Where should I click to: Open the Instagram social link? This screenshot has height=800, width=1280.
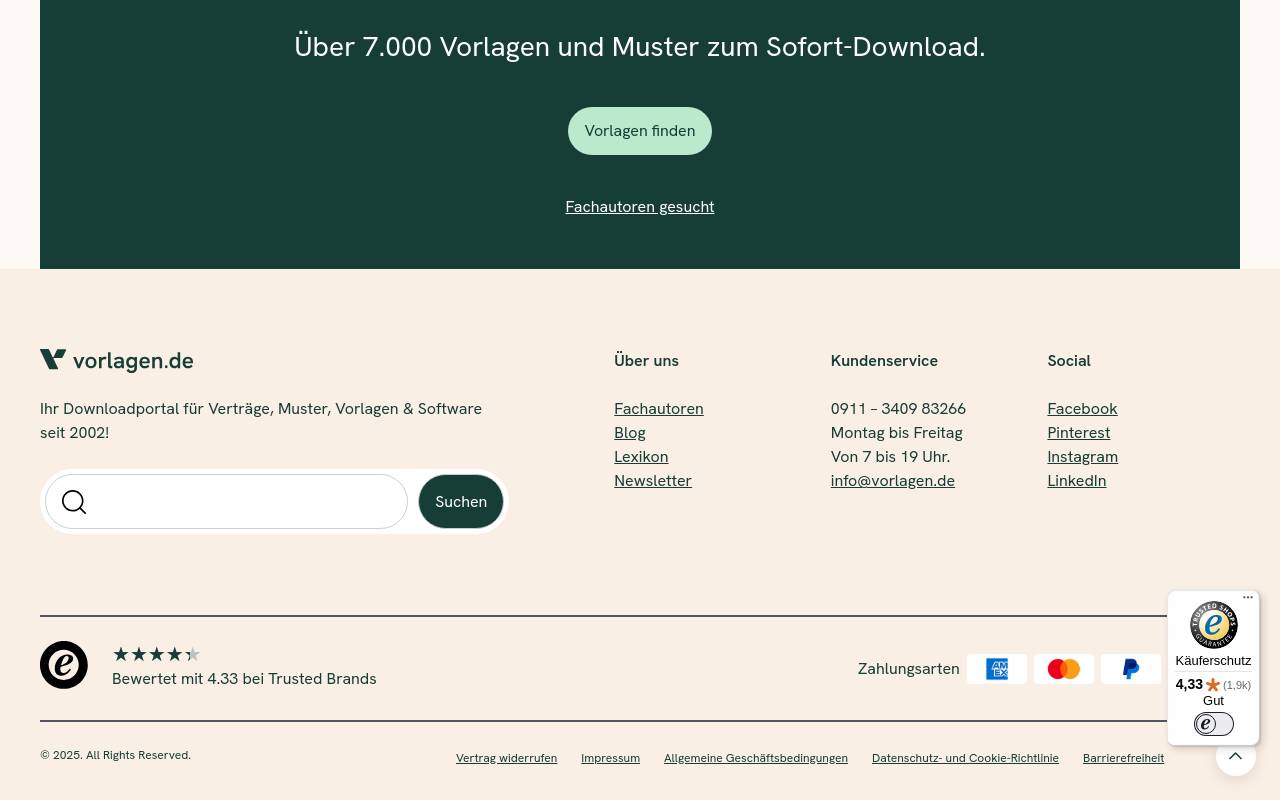[1083, 457]
